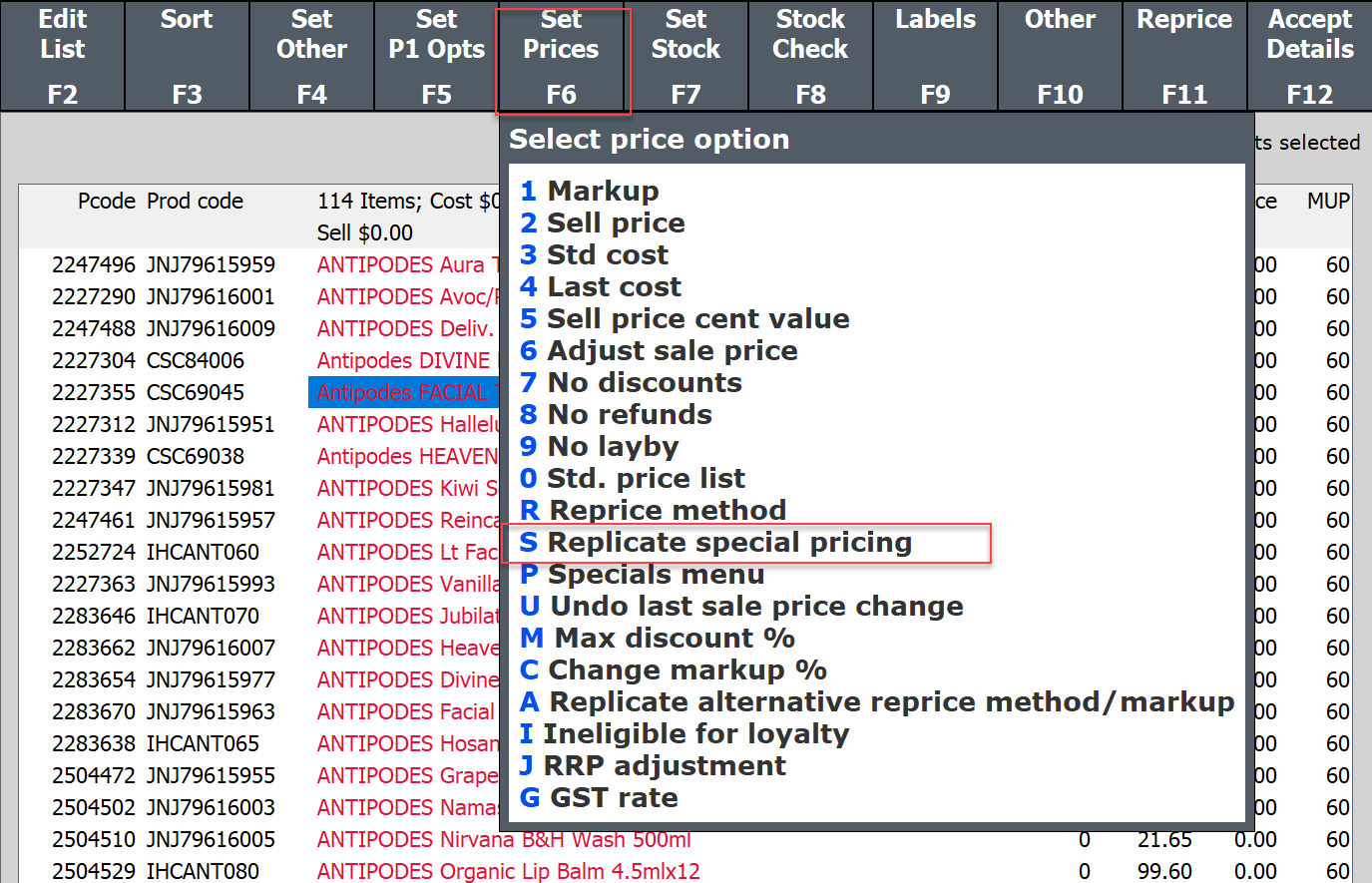Select Set Stock F7 button
This screenshot has height=883, width=1372.
(x=686, y=55)
